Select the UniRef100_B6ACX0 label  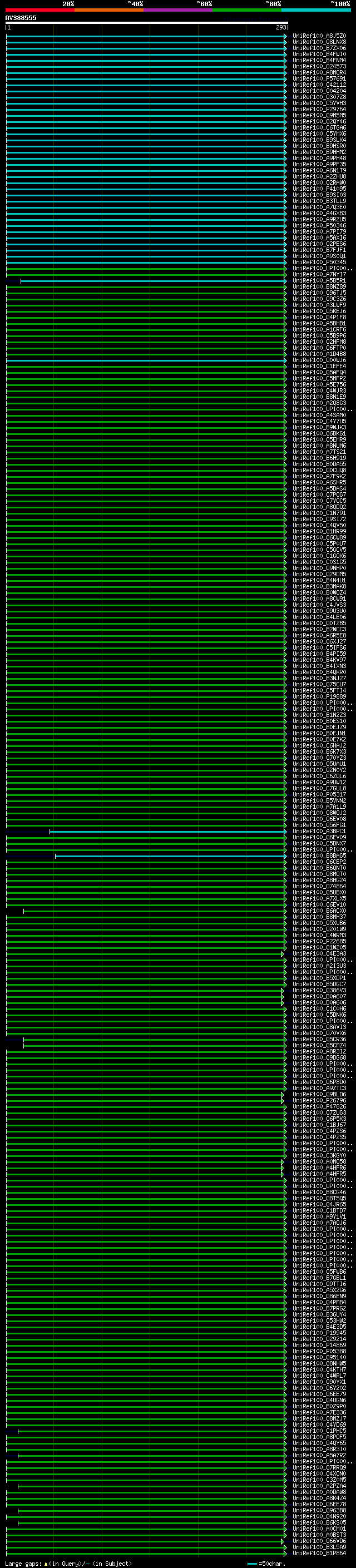319,911
